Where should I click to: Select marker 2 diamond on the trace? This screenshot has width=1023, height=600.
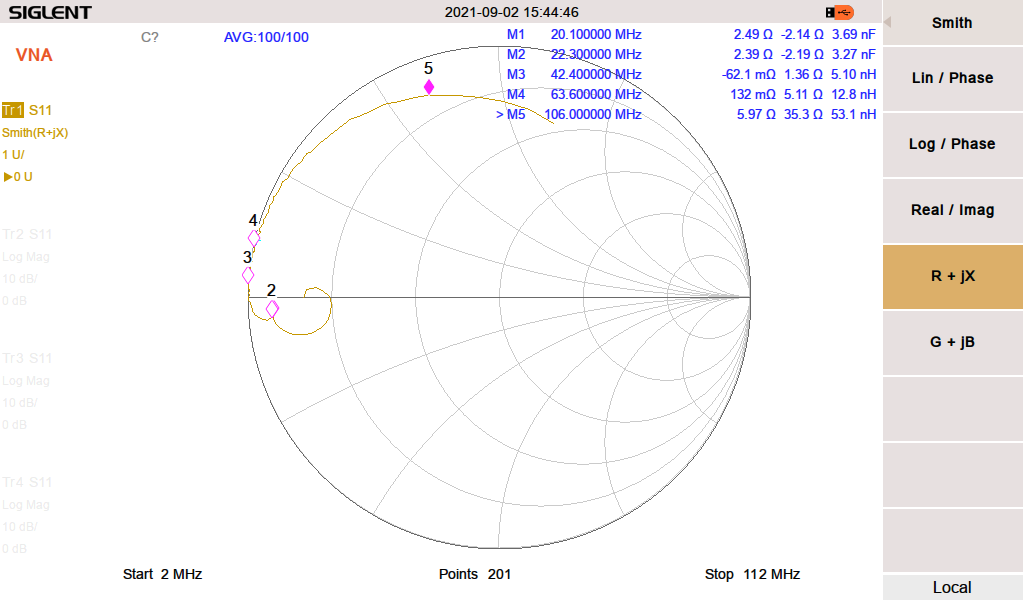pos(272,309)
